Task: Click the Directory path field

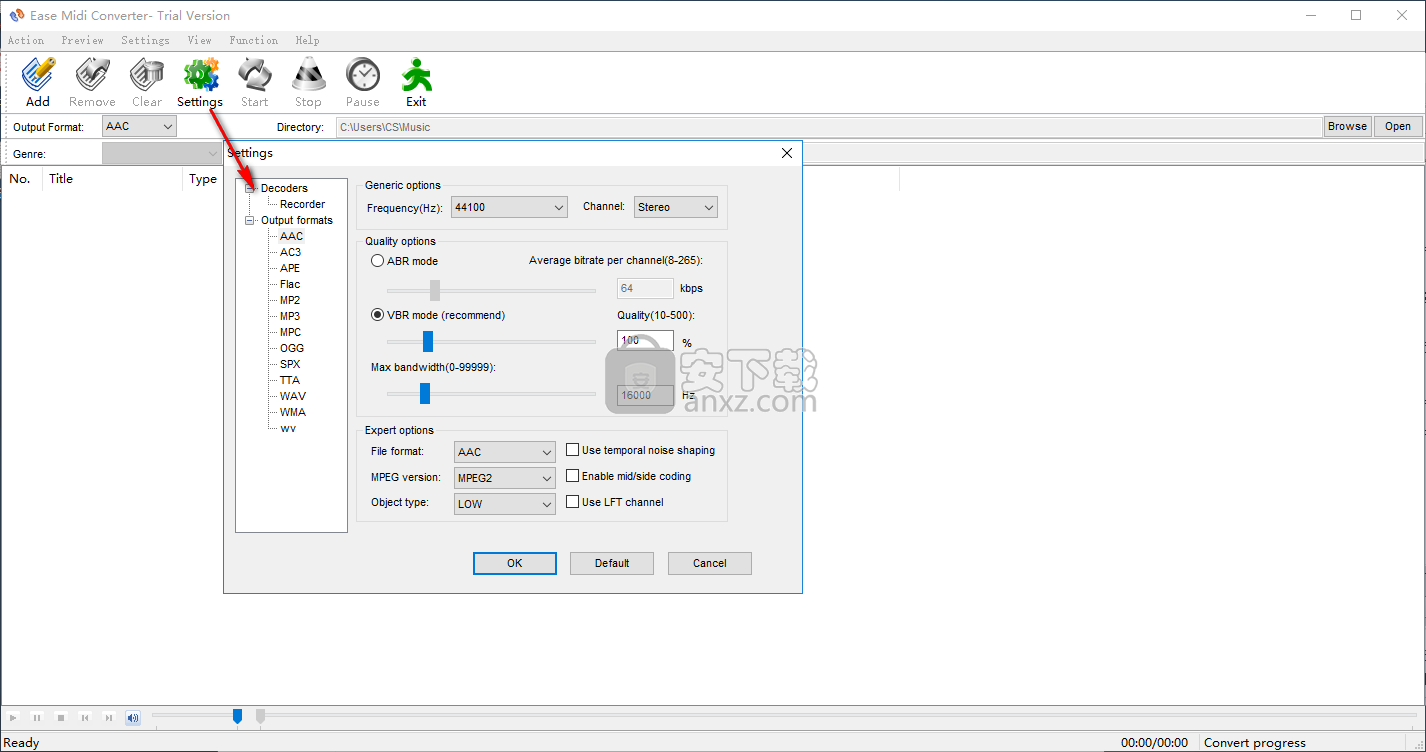Action: click(828, 127)
